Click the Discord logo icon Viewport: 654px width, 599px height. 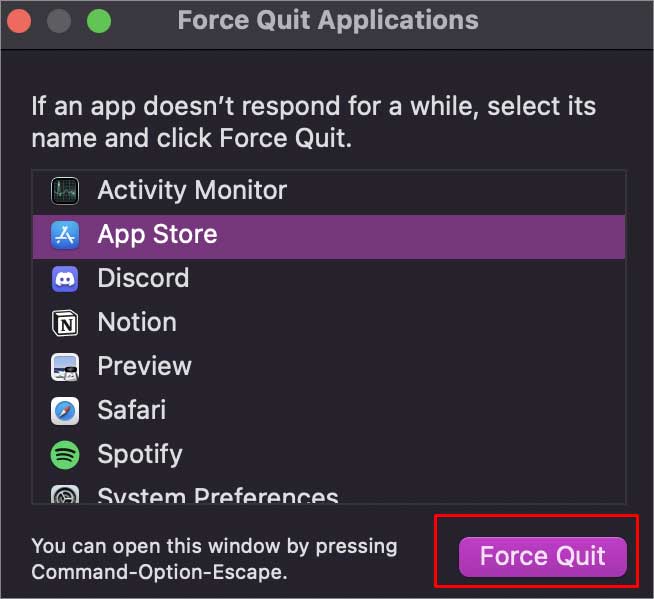tap(65, 279)
